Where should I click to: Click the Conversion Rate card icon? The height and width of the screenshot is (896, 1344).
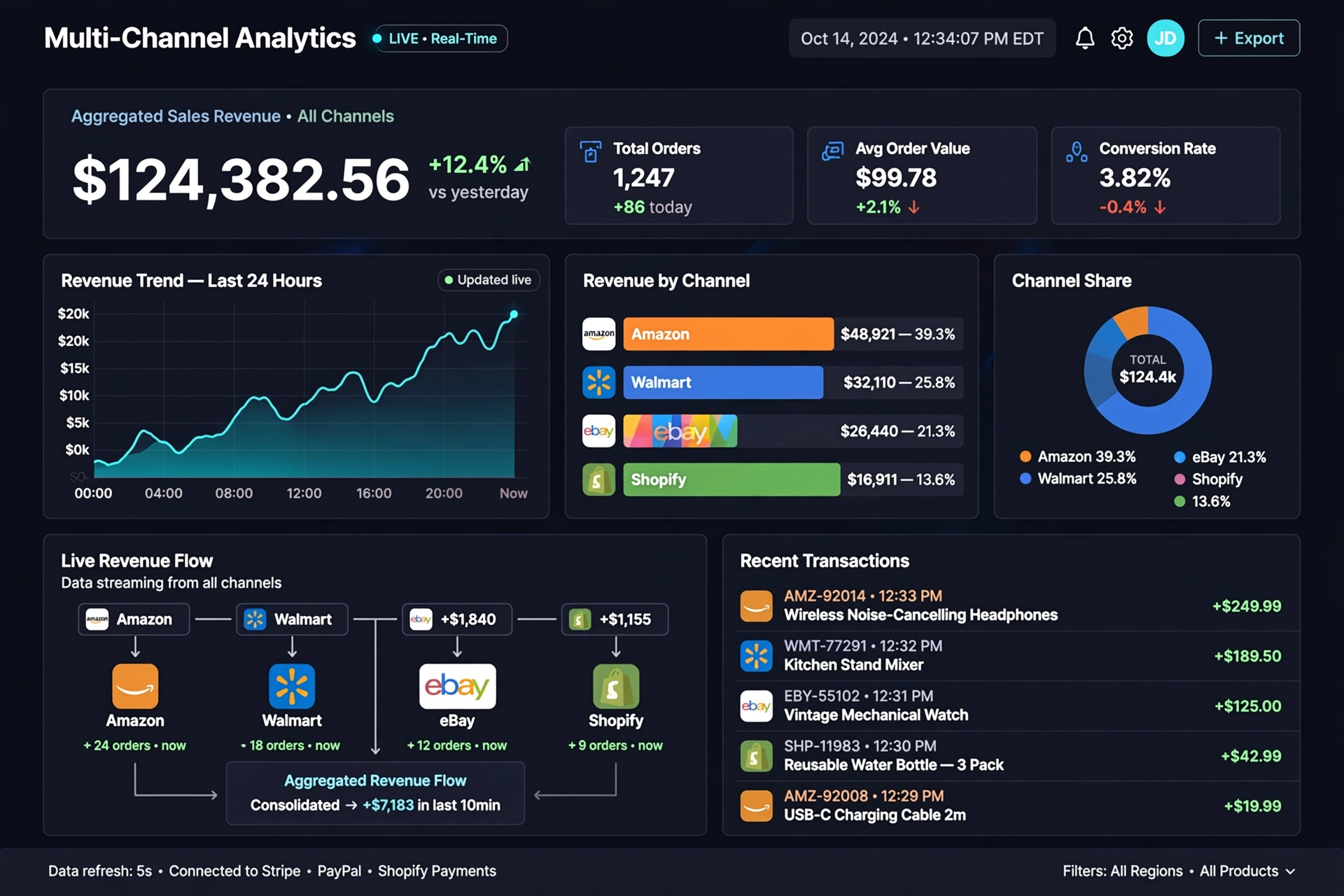coord(1077,151)
